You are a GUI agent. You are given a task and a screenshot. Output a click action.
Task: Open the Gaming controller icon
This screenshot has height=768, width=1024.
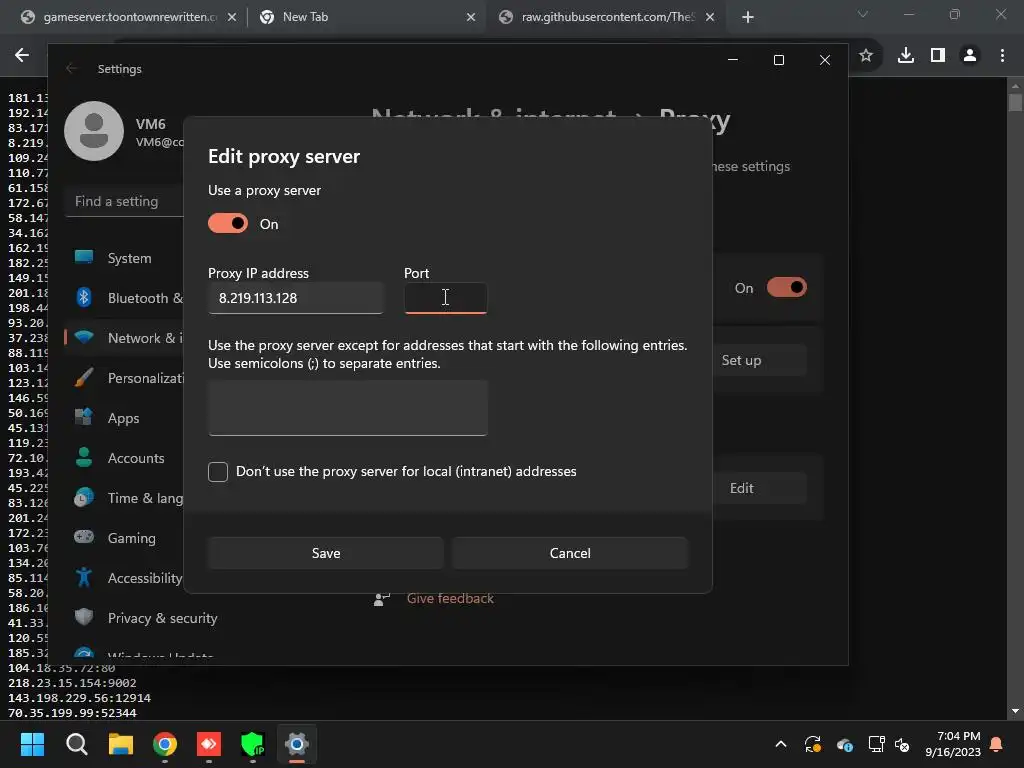coord(84,537)
